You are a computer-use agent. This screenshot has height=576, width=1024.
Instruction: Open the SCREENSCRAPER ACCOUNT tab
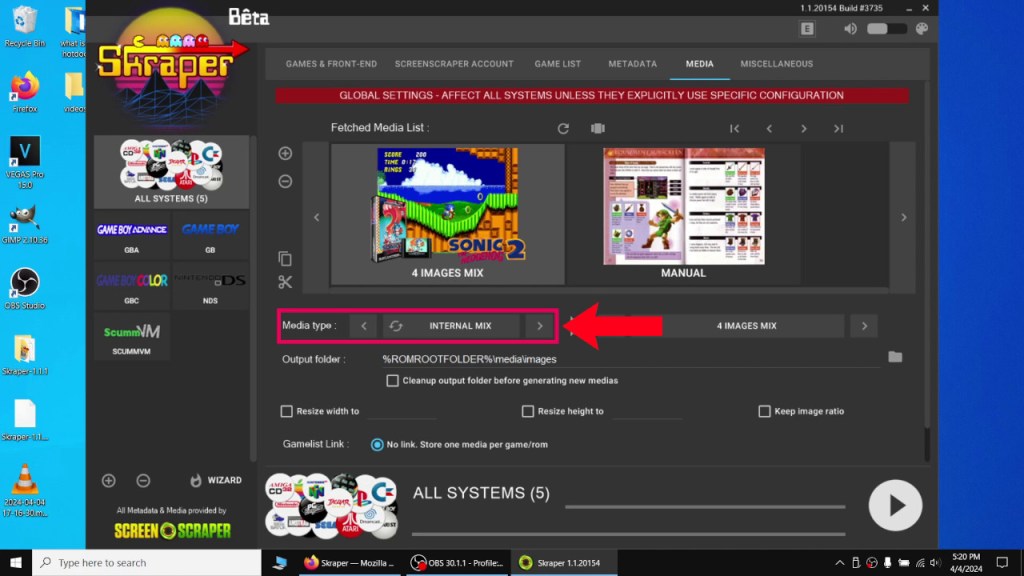[454, 63]
